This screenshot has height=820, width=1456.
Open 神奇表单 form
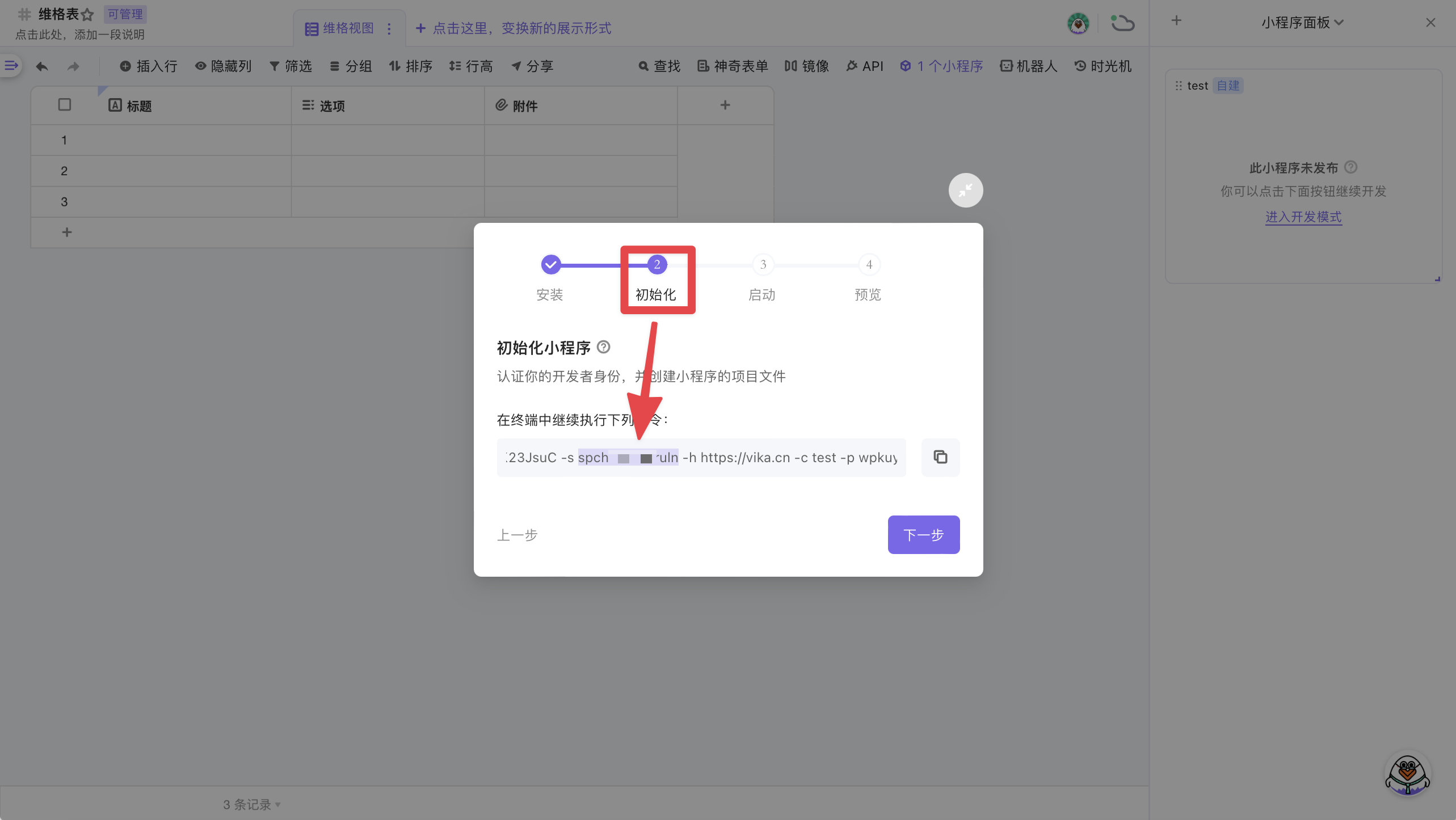point(733,66)
